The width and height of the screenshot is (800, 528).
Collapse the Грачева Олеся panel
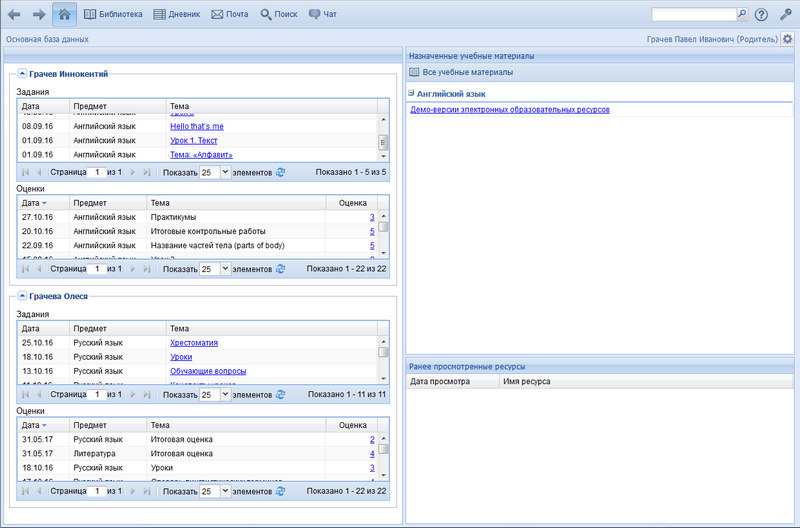coord(22,296)
